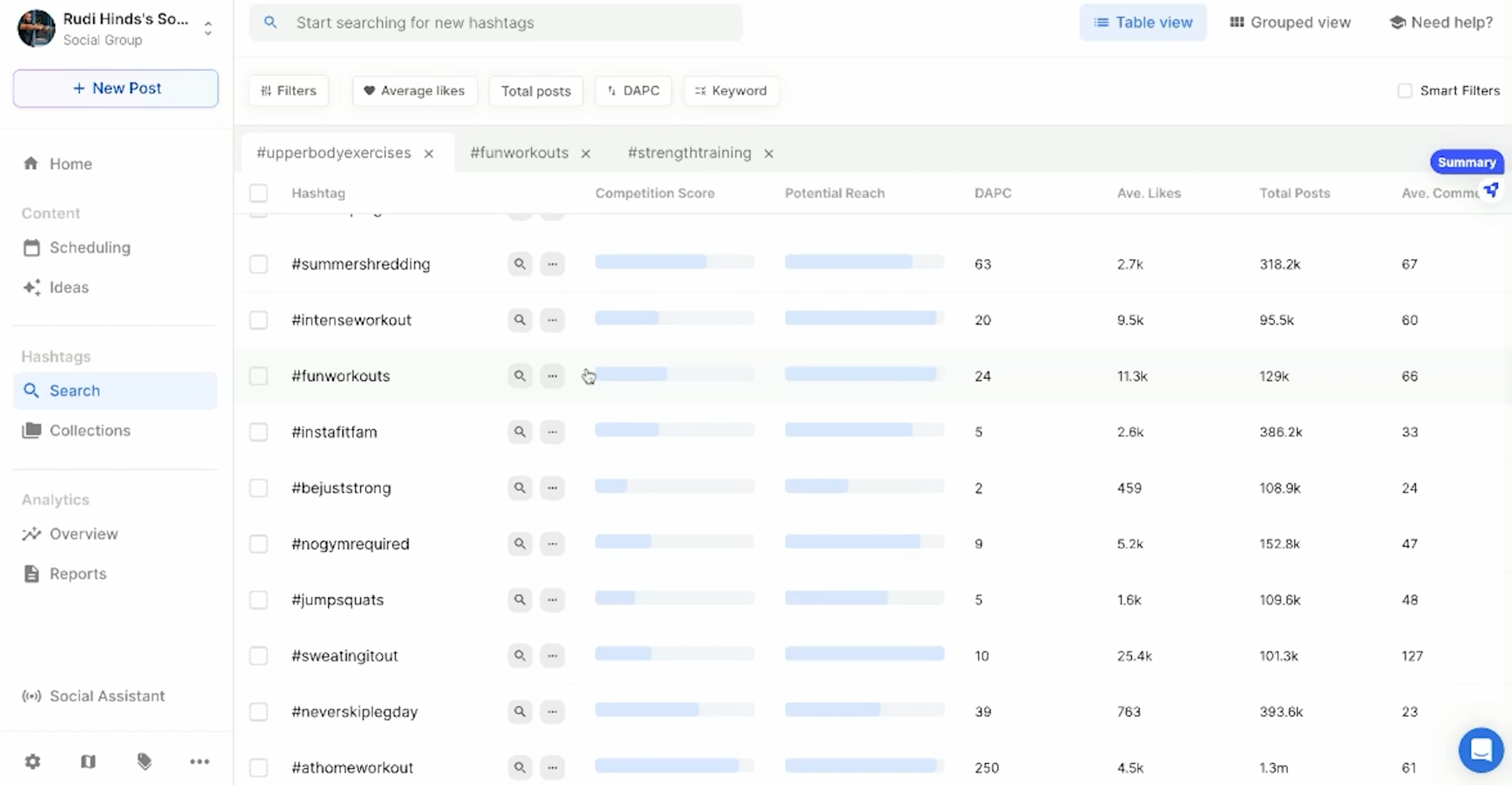Click the tag icon in sidebar footer
Viewport: 1512px width, 785px height.
click(144, 761)
